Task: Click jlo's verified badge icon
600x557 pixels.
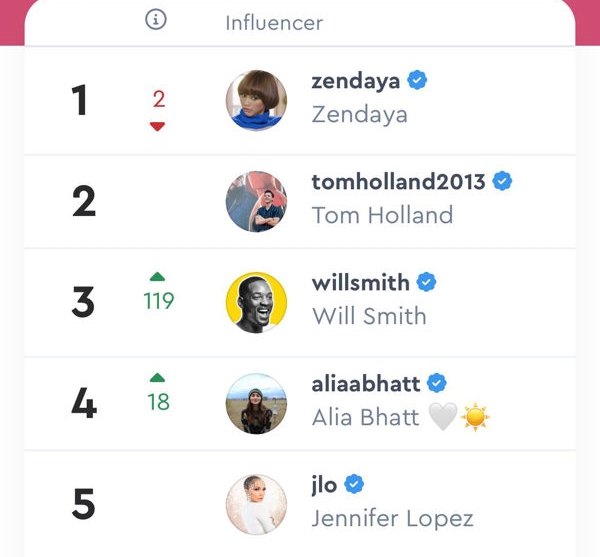Action: (354, 484)
